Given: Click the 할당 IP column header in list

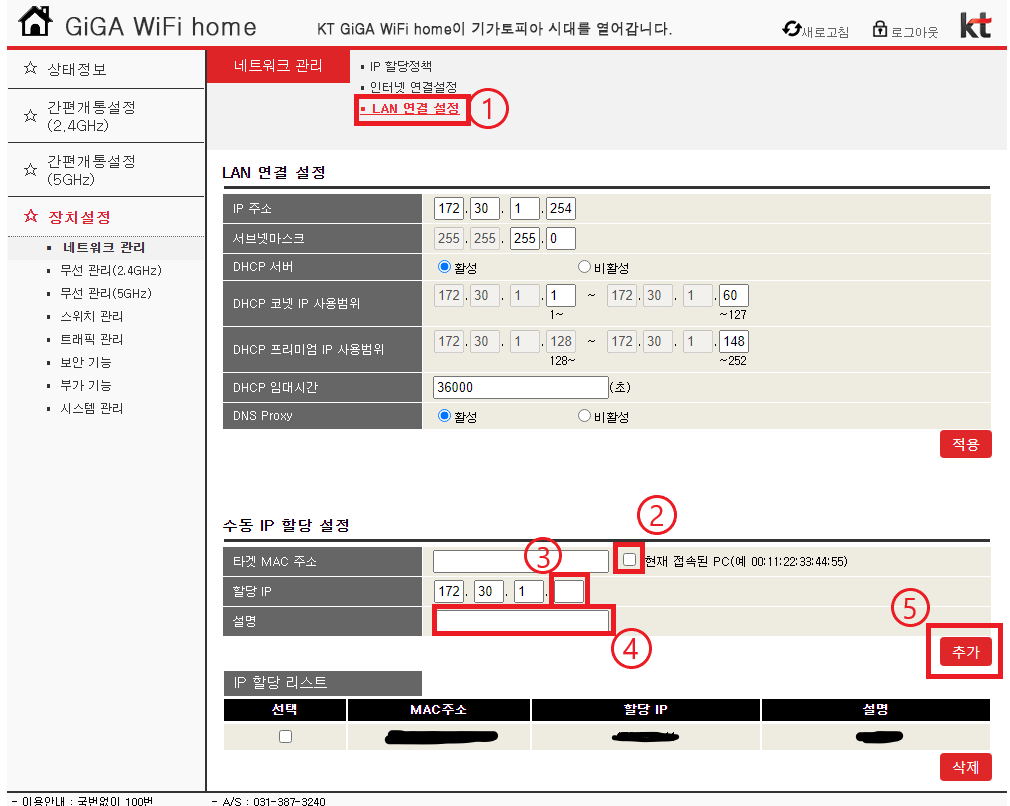Looking at the screenshot, I should 645,710.
